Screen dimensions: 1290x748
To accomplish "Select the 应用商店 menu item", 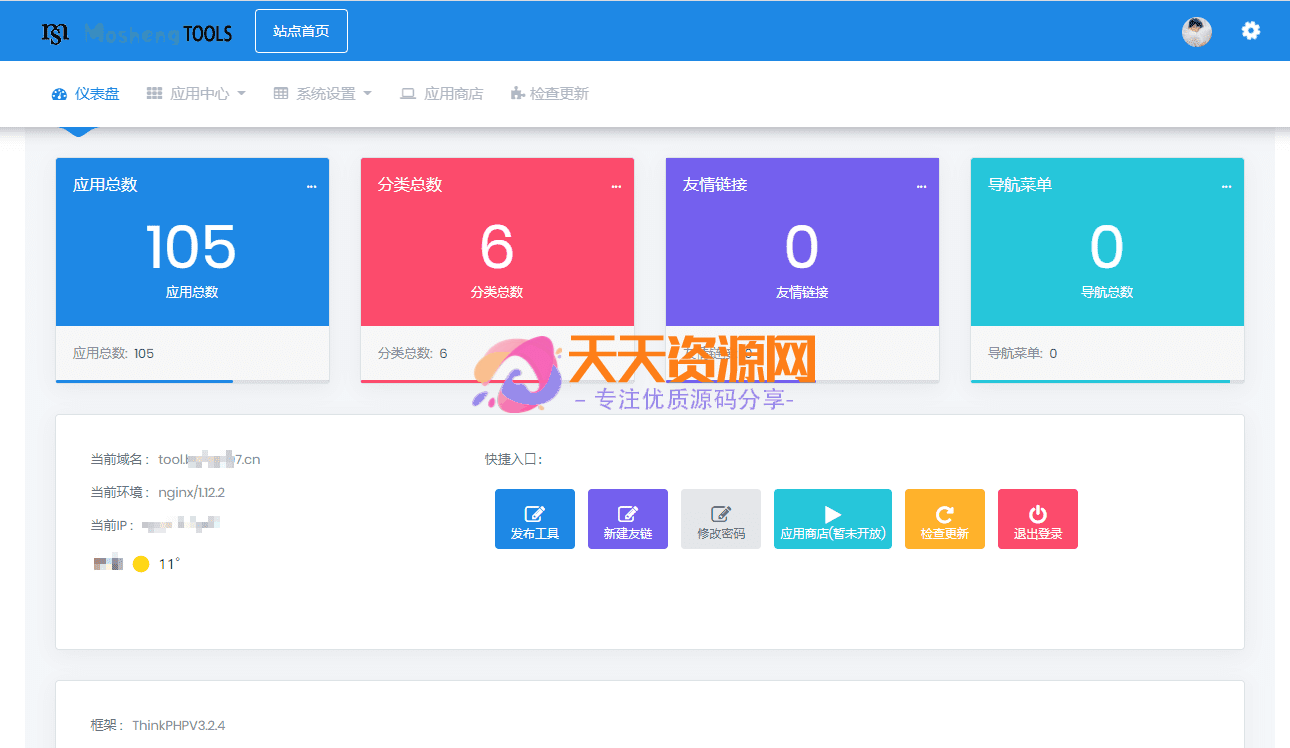I will (441, 94).
